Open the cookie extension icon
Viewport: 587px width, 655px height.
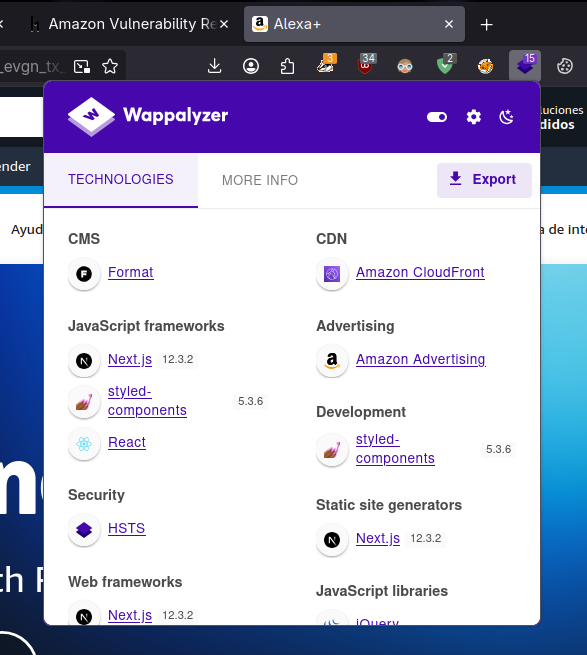(x=564, y=66)
